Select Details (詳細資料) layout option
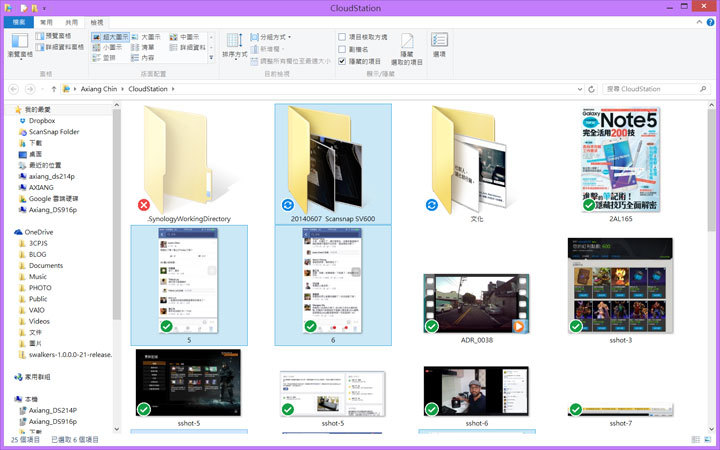The height and width of the screenshot is (450, 720). [x=190, y=47]
